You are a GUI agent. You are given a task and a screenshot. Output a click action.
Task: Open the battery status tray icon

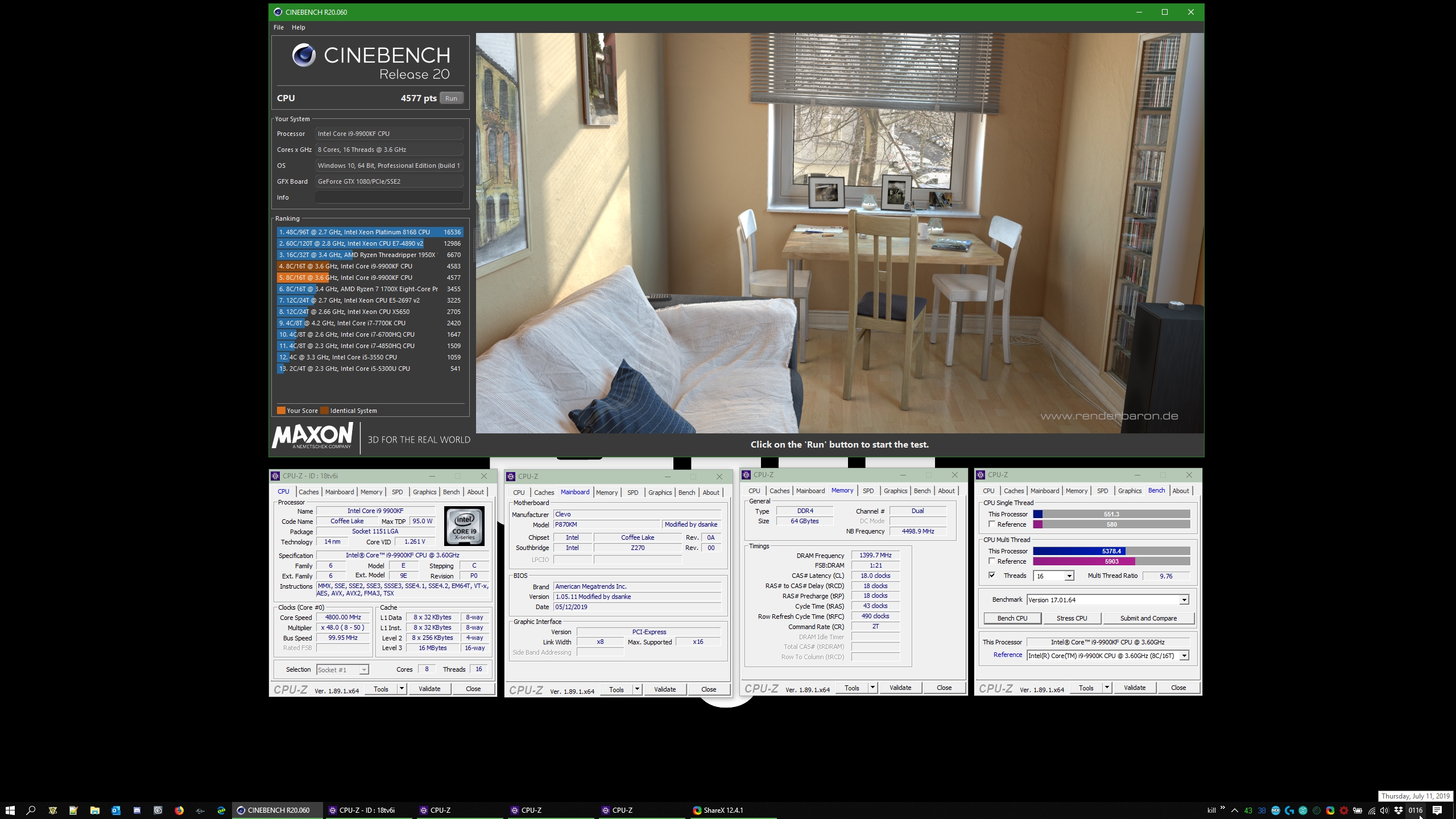(1358, 810)
